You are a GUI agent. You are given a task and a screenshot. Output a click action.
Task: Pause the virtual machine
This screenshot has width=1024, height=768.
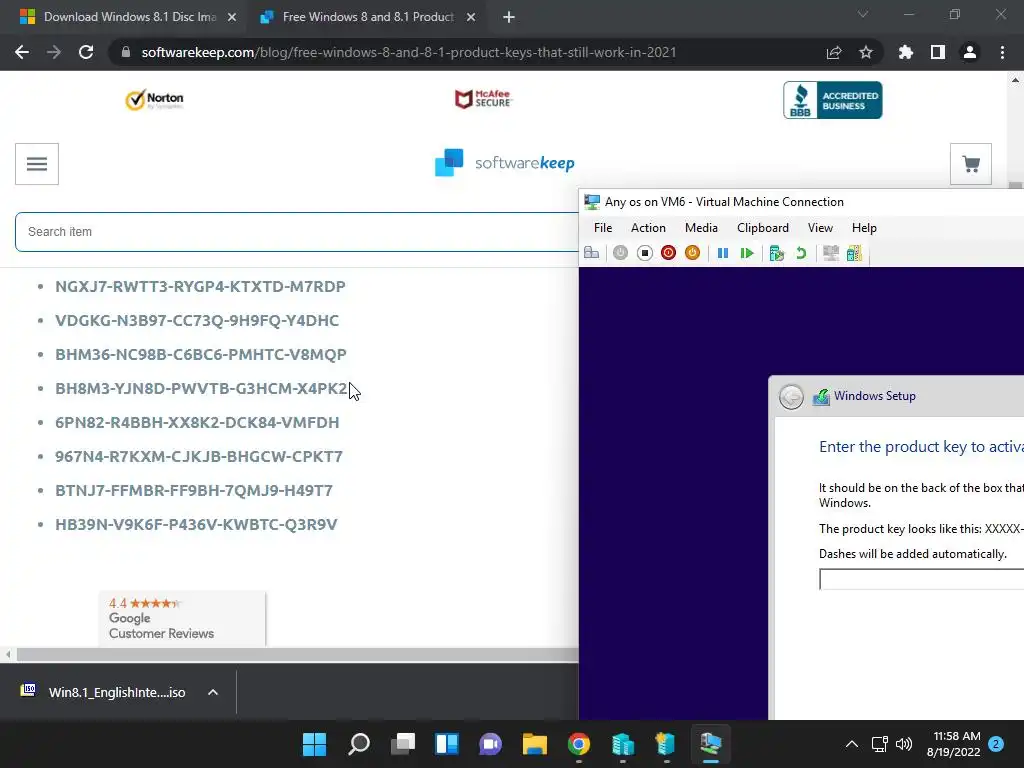723,253
